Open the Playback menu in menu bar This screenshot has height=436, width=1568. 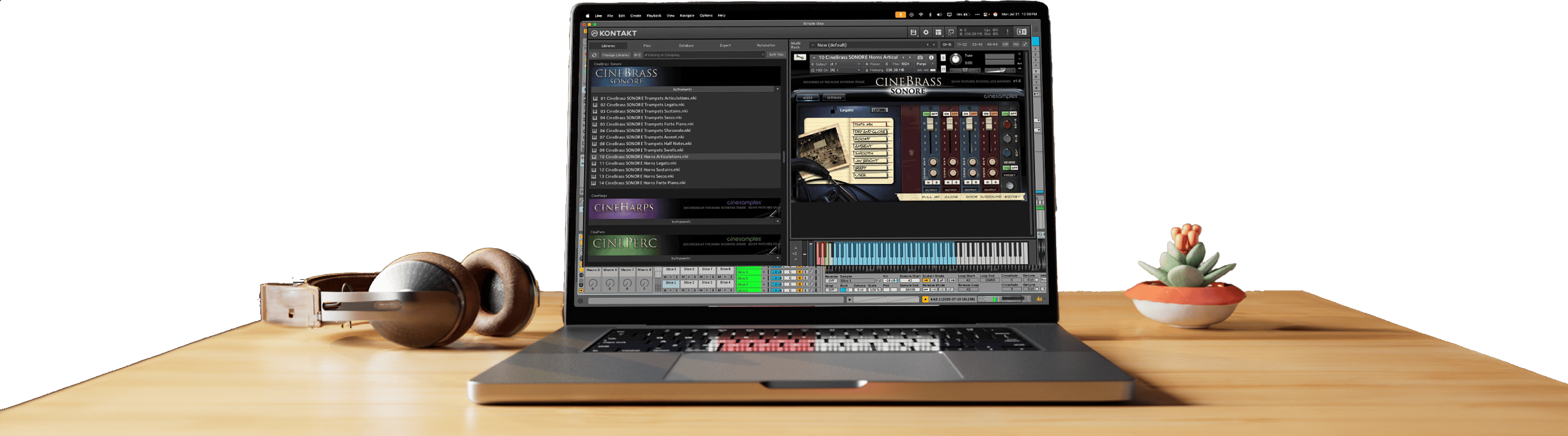654,15
